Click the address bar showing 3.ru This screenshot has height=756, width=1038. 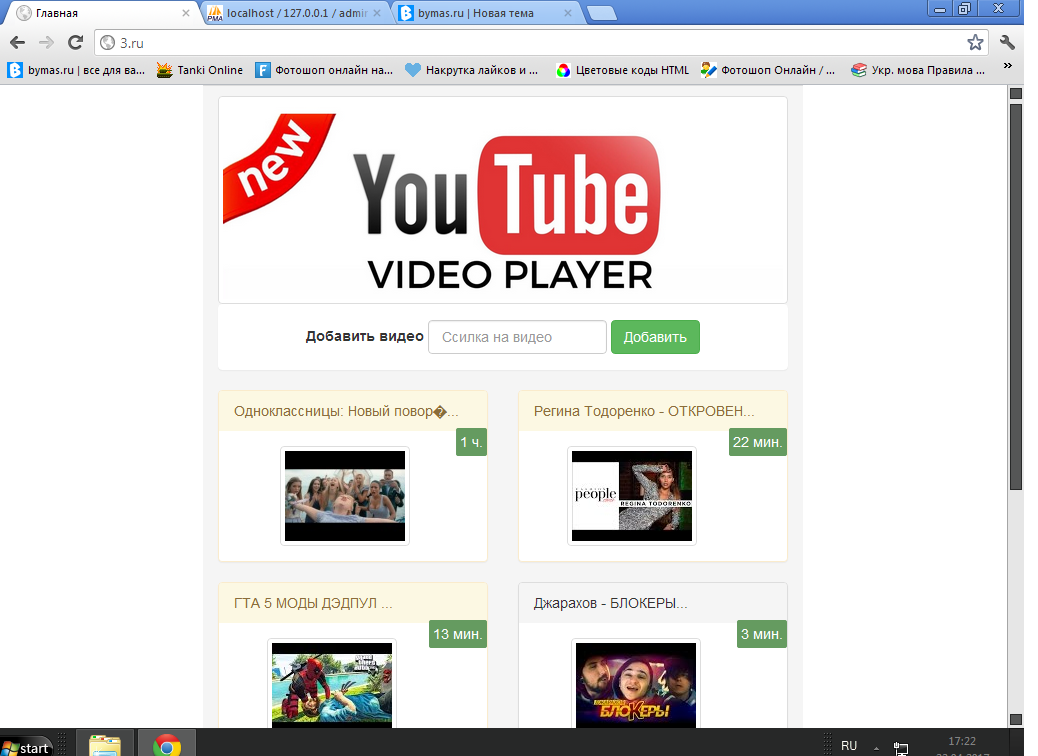pos(530,42)
